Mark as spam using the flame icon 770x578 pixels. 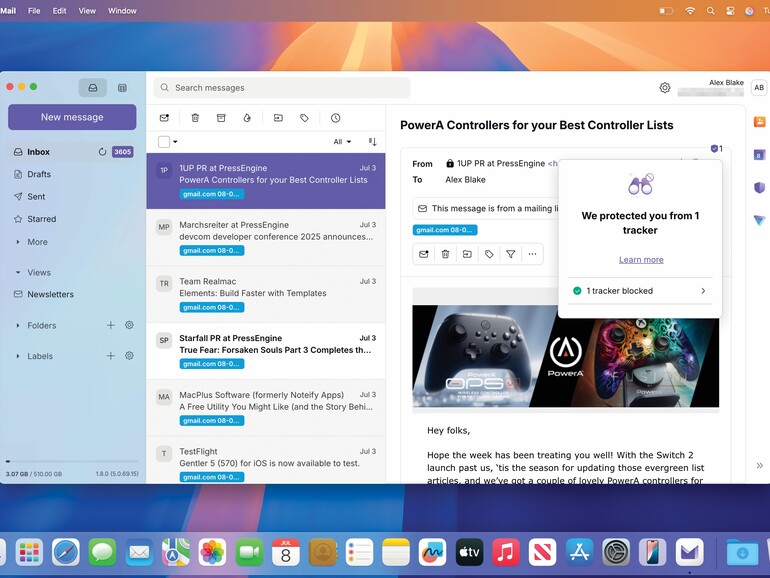(247, 118)
